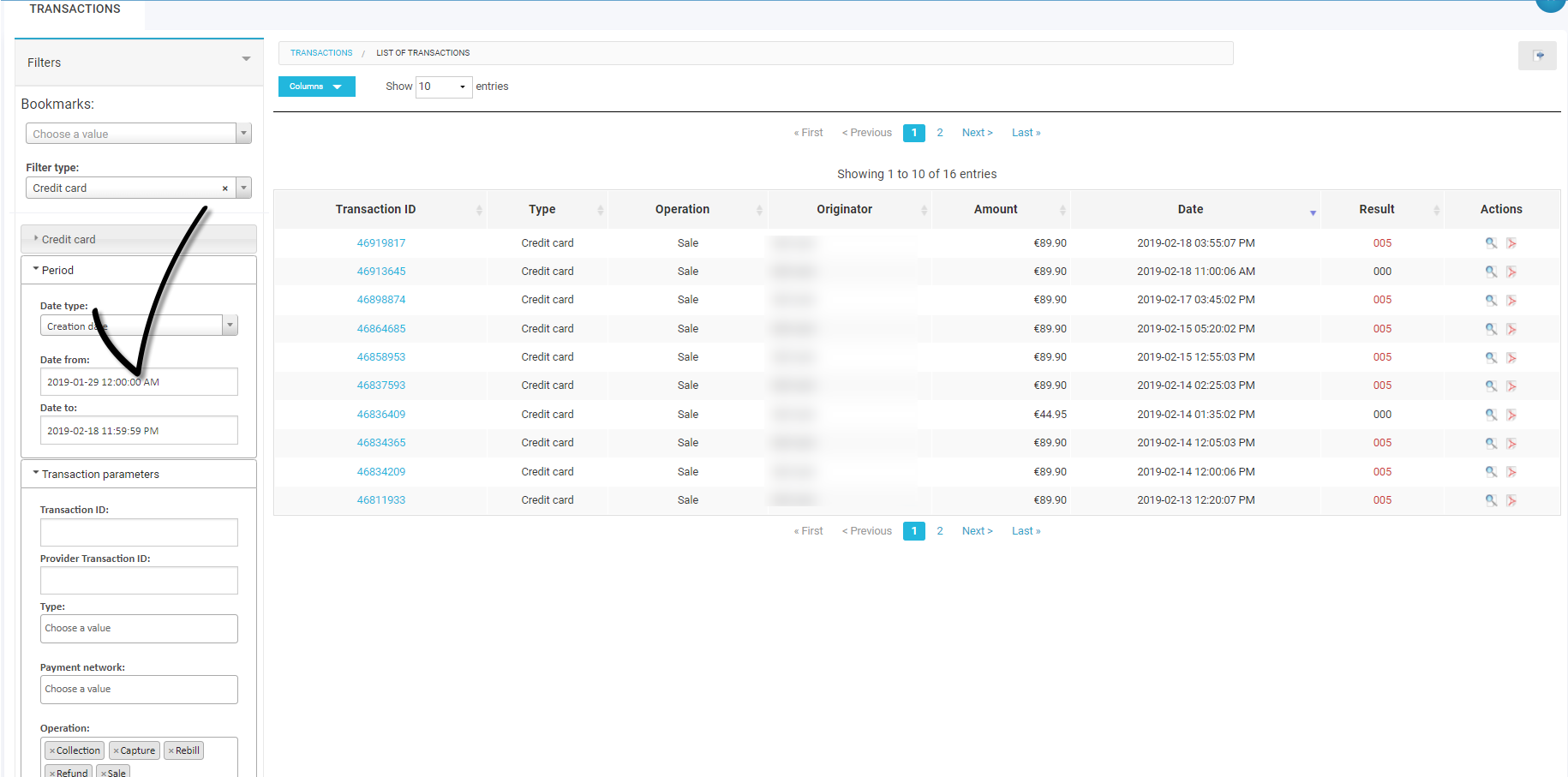Screen dimensions: 1568x777
Task: Export icon for transaction 46919817
Action: coord(1511,243)
